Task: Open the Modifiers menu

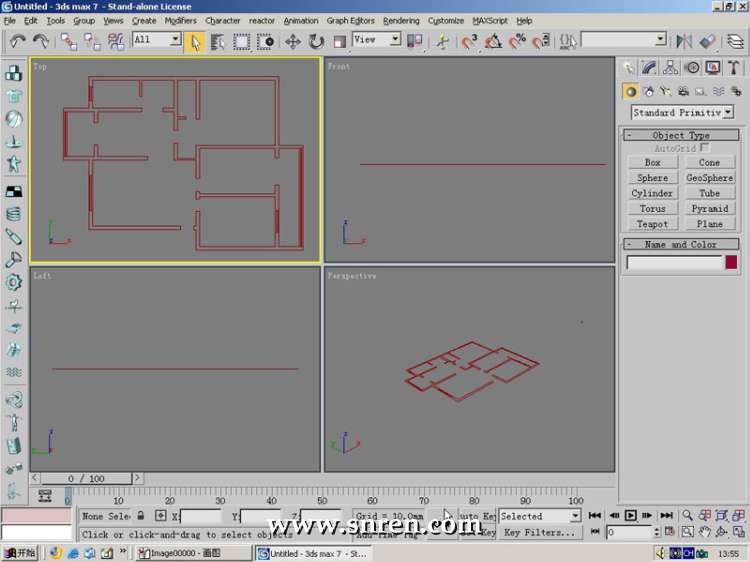Action: point(180,20)
